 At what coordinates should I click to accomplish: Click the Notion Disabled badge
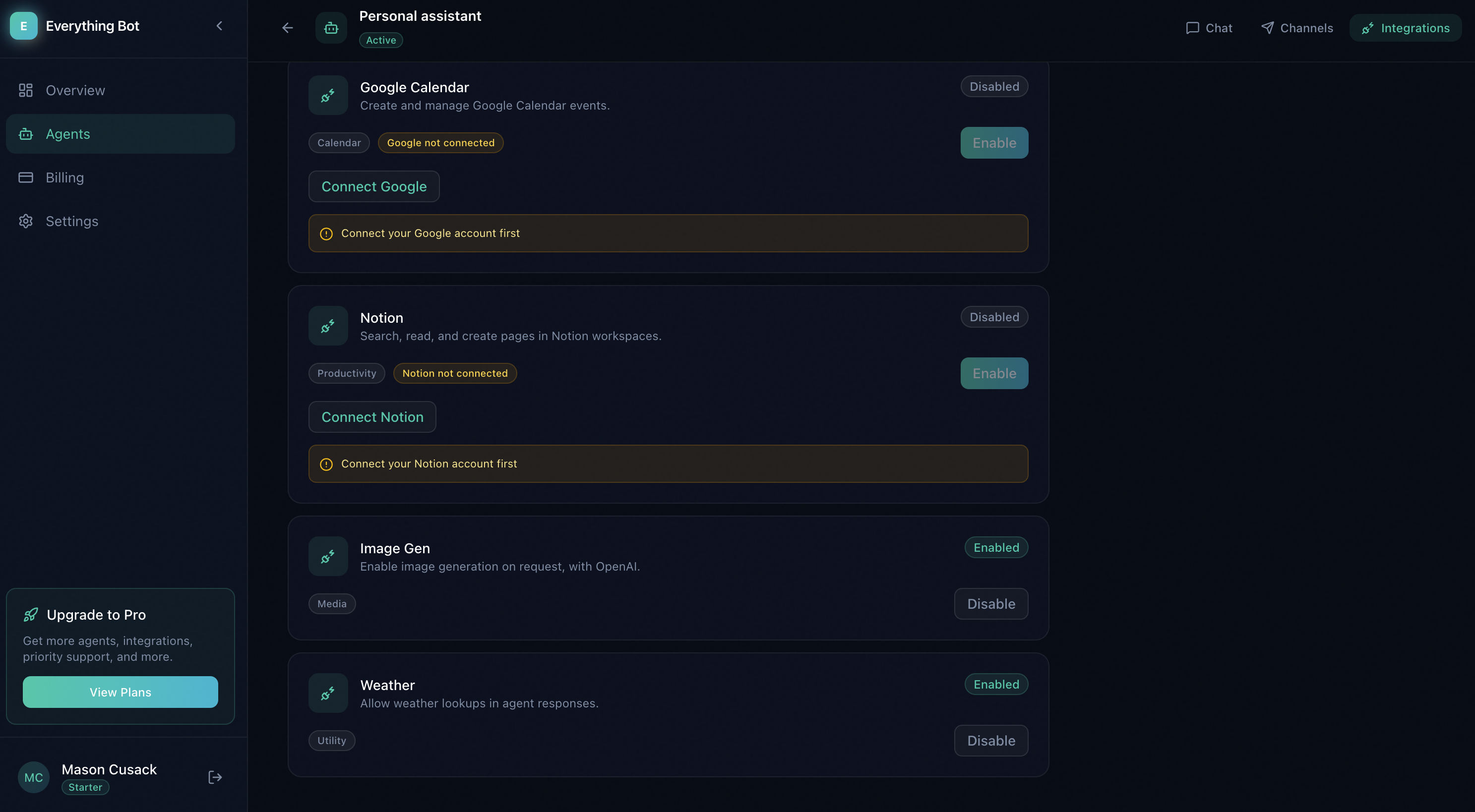click(994, 317)
